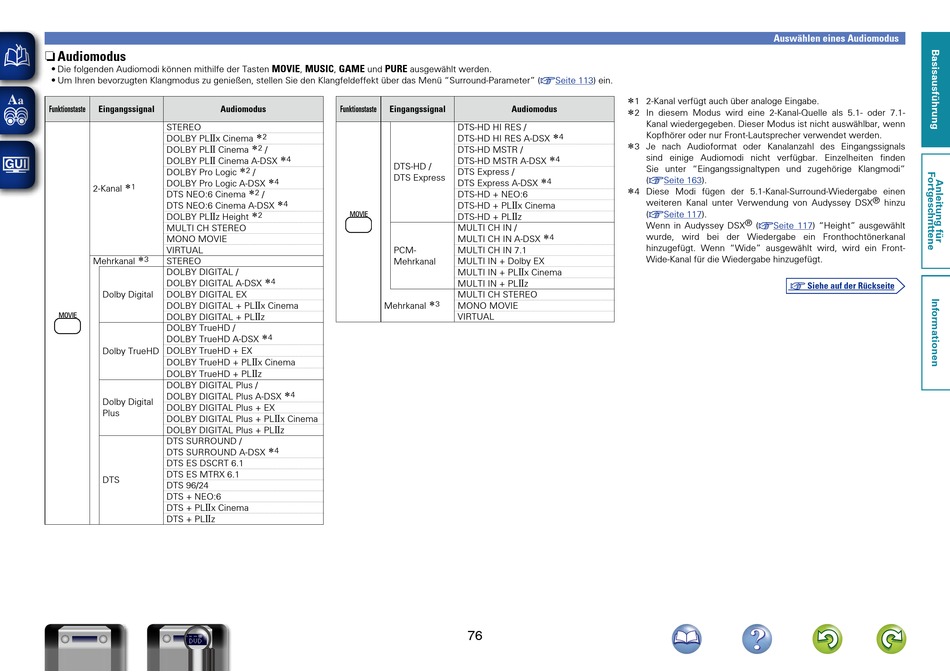Viewport: 950px width, 672px height.
Task: Click Eingangssignal header in left table
Action: pyautogui.click(x=127, y=109)
